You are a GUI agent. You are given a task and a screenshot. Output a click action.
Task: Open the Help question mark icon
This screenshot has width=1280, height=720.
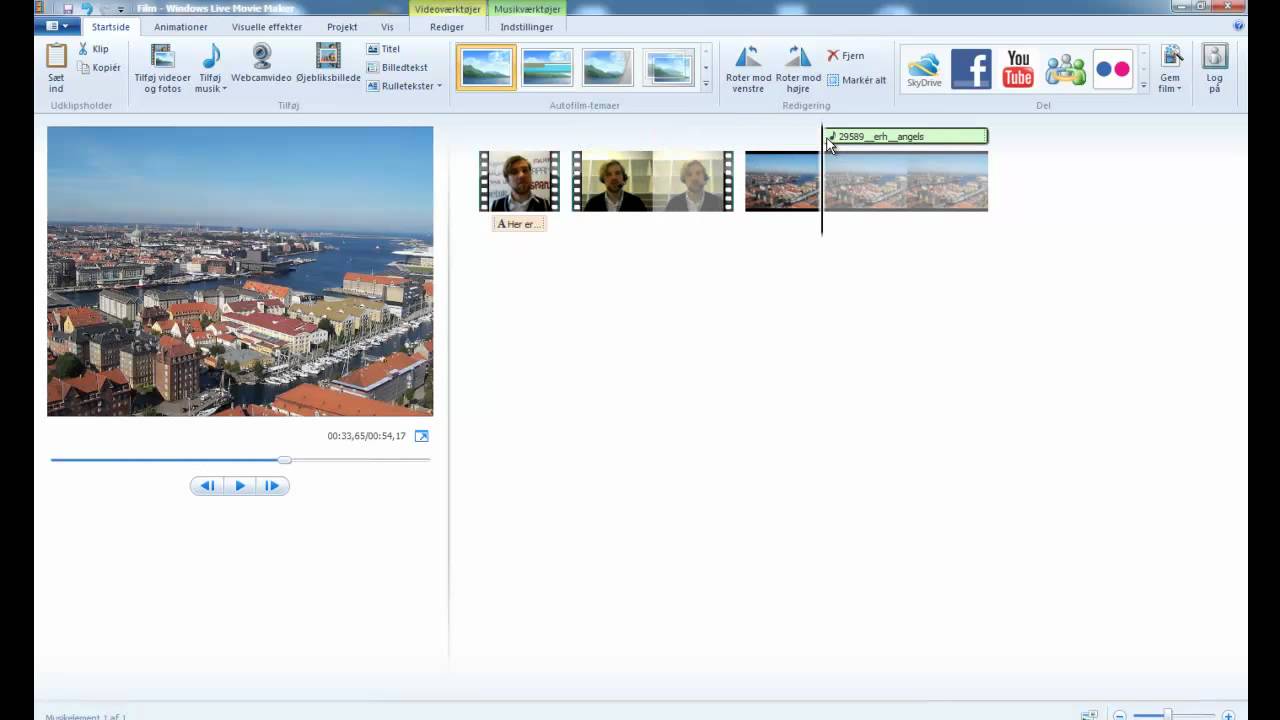1239,26
